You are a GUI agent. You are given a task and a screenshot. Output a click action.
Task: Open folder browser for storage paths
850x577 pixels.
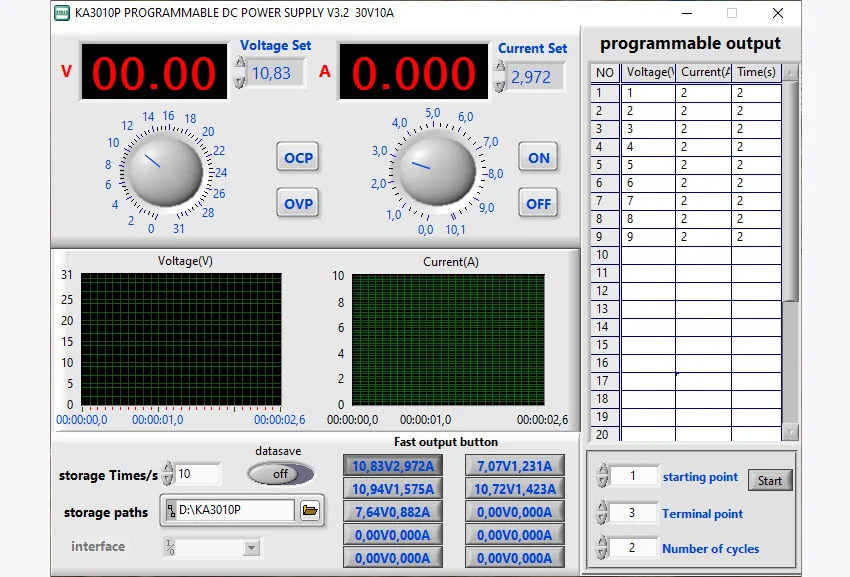pyautogui.click(x=310, y=511)
